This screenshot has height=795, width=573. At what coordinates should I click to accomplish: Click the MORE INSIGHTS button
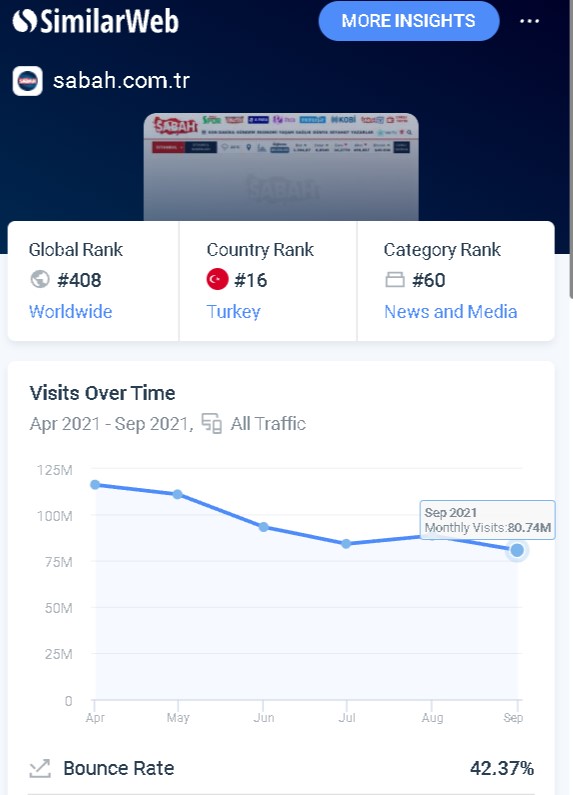(x=409, y=21)
